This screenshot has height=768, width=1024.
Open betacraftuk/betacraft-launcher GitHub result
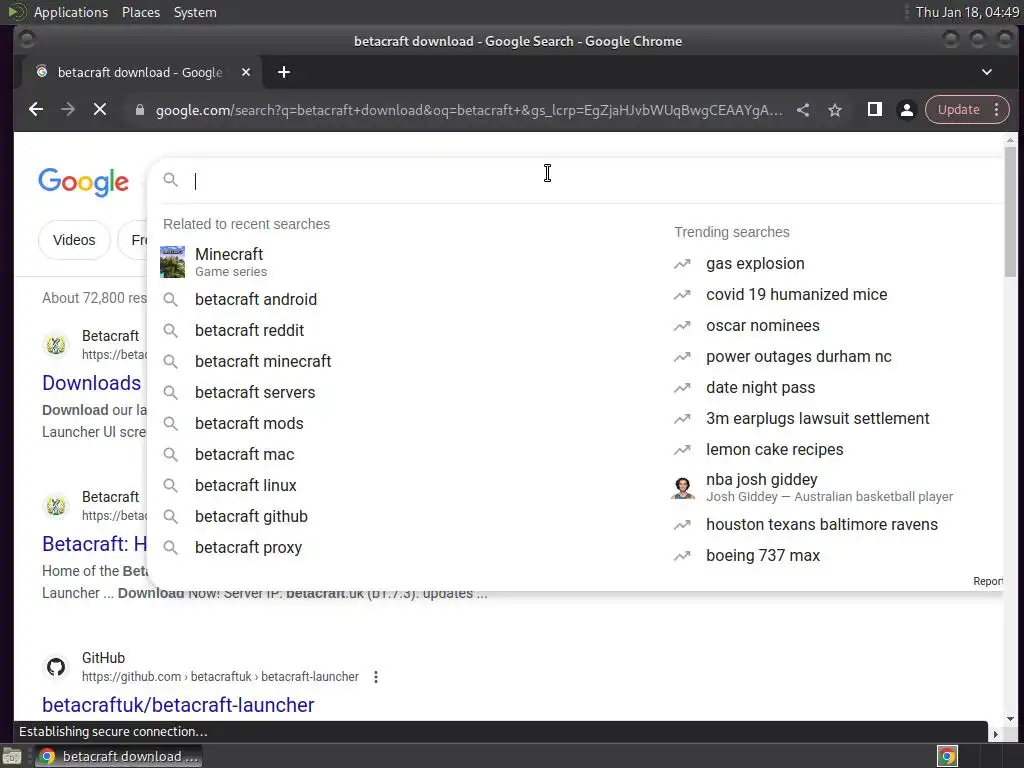pyautogui.click(x=178, y=705)
